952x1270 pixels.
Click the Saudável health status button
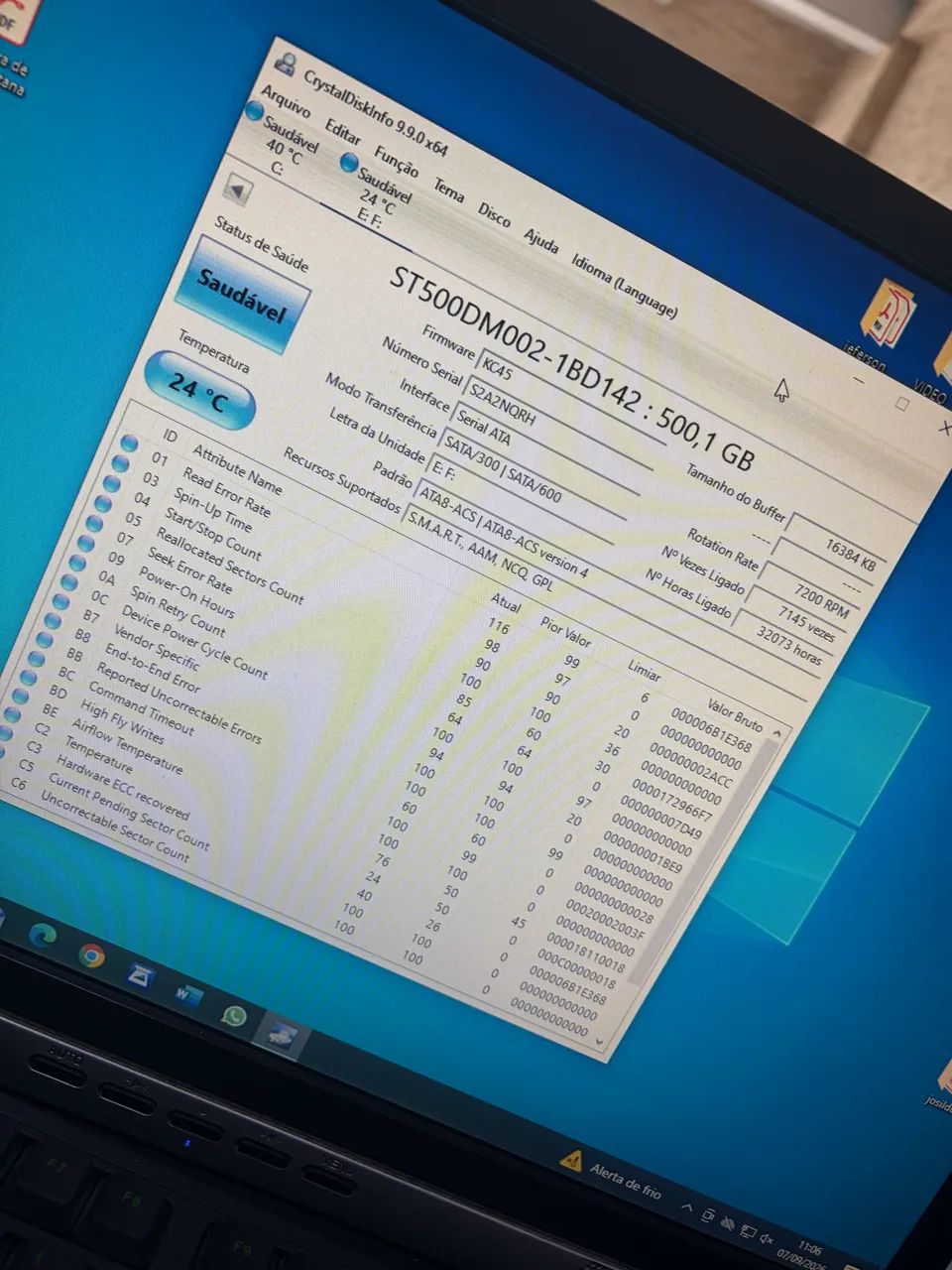click(241, 295)
